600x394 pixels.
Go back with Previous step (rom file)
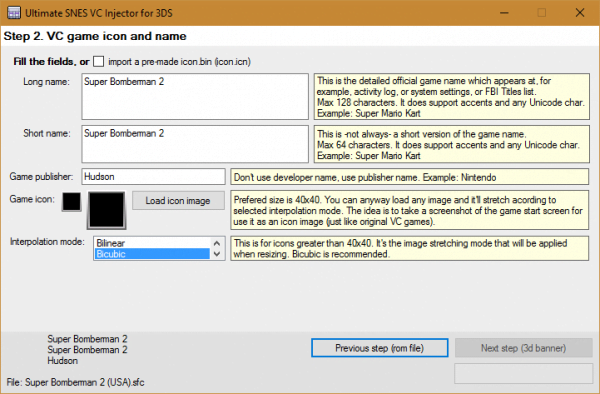(380, 348)
